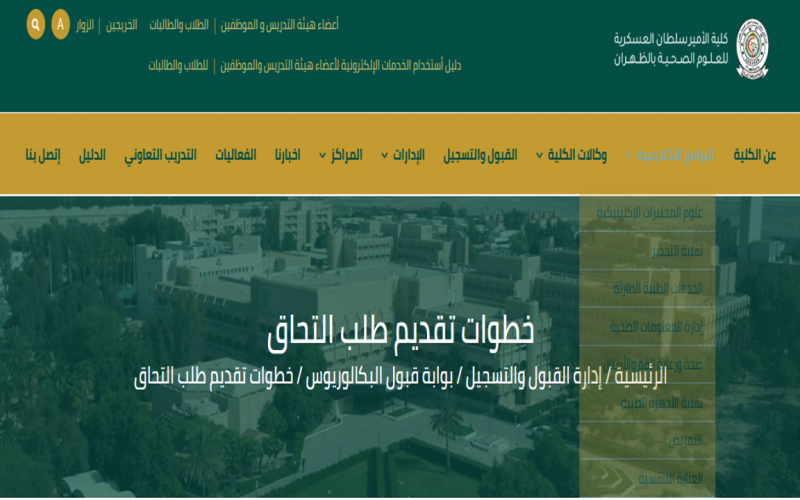Click the round 'A' font size icon
800x500 pixels.
coord(61,24)
